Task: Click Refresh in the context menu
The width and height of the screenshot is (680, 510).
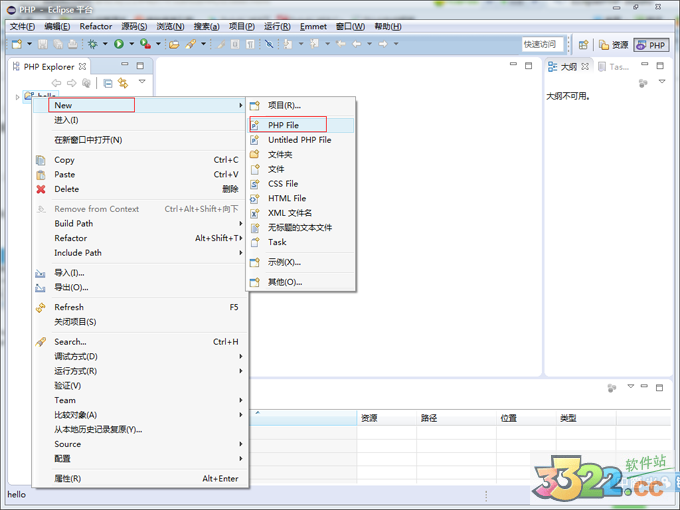Action: [69, 307]
